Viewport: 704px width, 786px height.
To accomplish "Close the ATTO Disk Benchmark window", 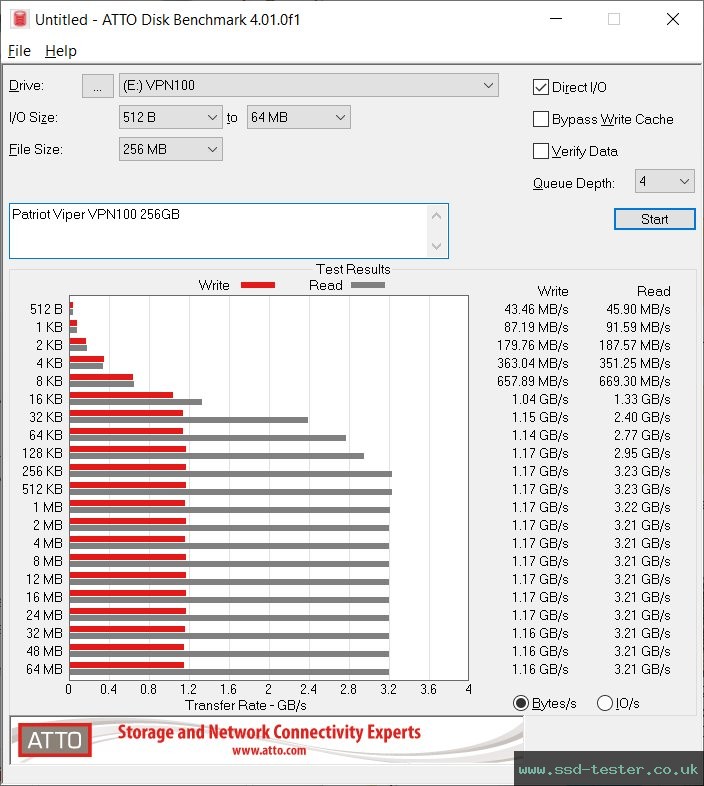I will click(673, 19).
